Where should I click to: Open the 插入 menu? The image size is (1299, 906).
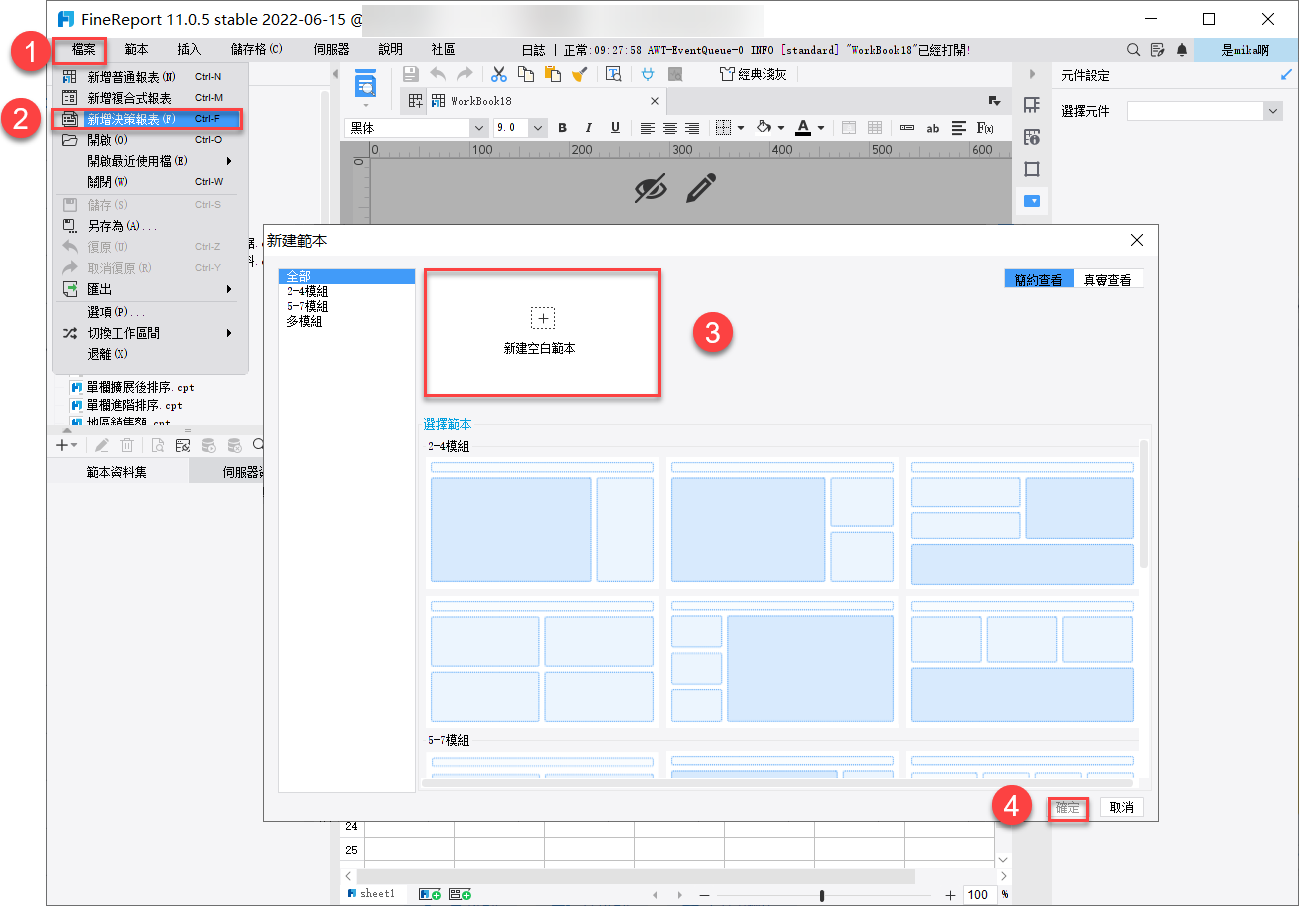(x=189, y=49)
